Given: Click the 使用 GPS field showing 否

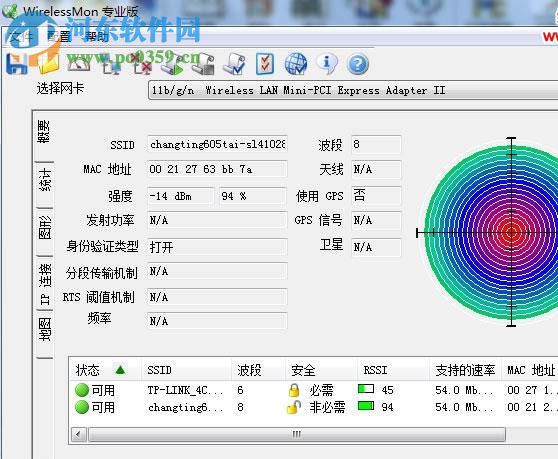Looking at the screenshot, I should (x=376, y=195).
